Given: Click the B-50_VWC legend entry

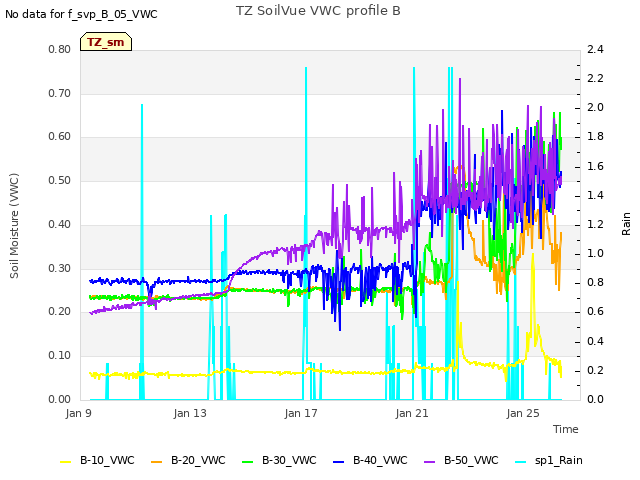Looking at the screenshot, I should pyautogui.click(x=461, y=460).
